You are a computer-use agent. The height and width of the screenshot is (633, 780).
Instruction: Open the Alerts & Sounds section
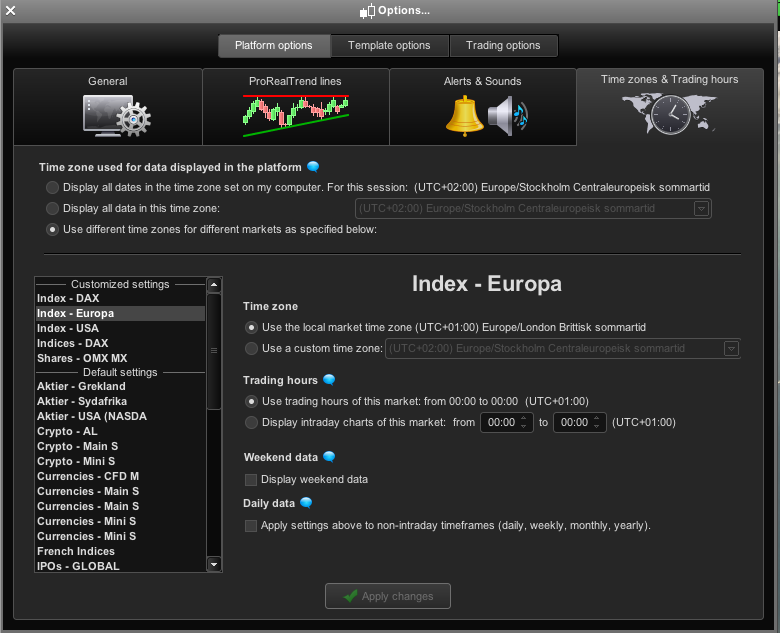pyautogui.click(x=483, y=107)
